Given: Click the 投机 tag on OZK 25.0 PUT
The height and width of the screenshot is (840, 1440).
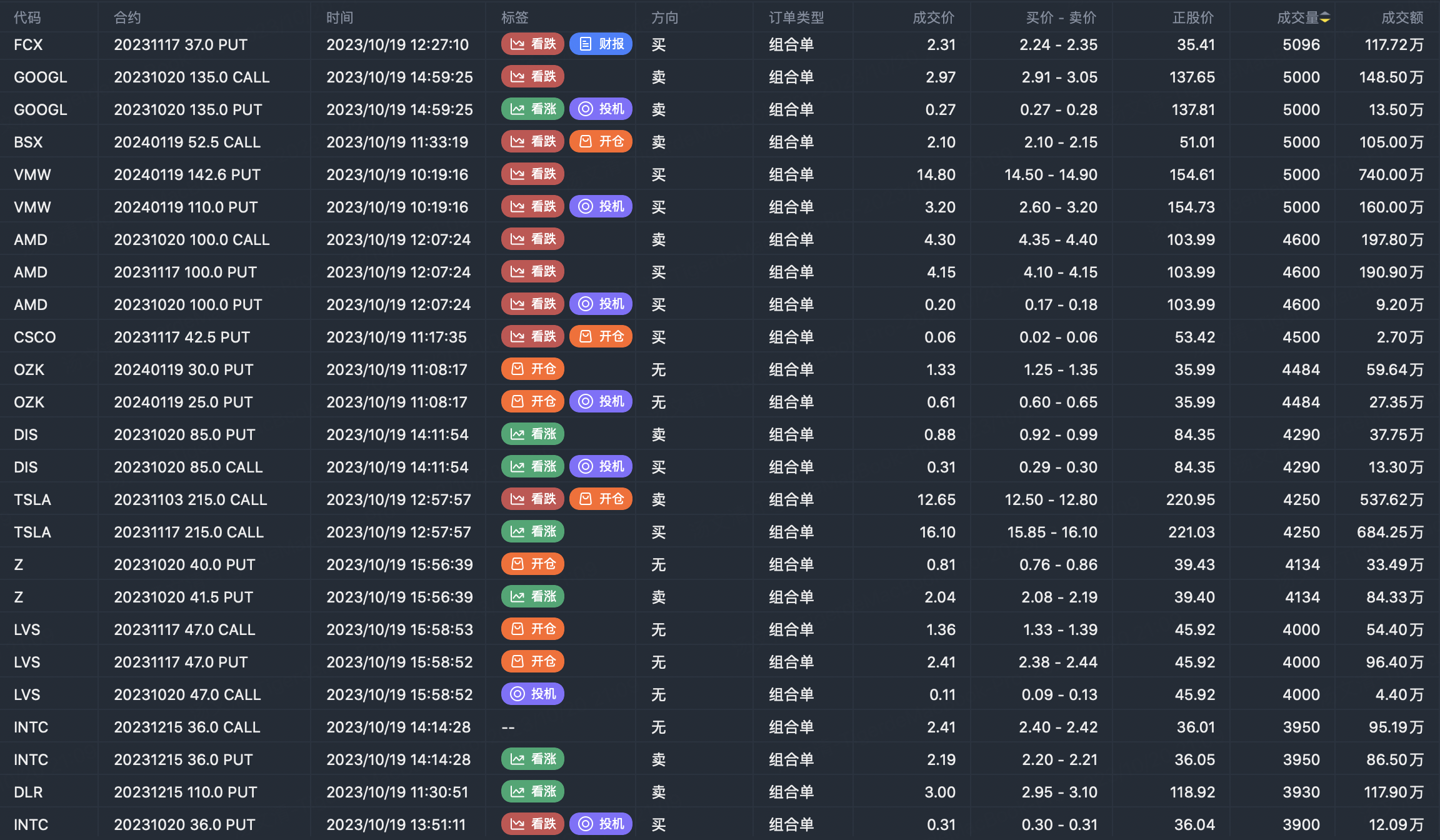Looking at the screenshot, I should [601, 402].
